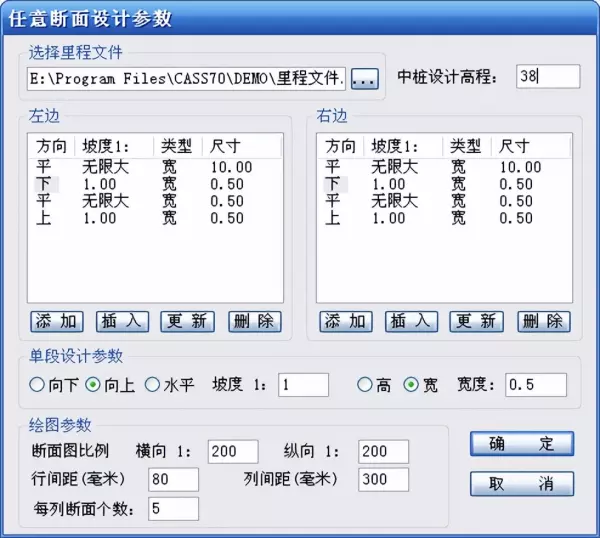Select first row 平 10.00 in 左边 list
This screenshot has height=538, width=600.
155,167
